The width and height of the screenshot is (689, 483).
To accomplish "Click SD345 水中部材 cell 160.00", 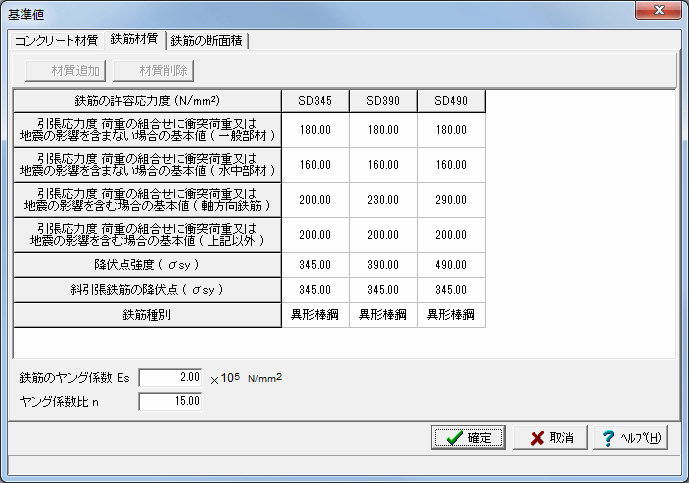I will [315, 165].
